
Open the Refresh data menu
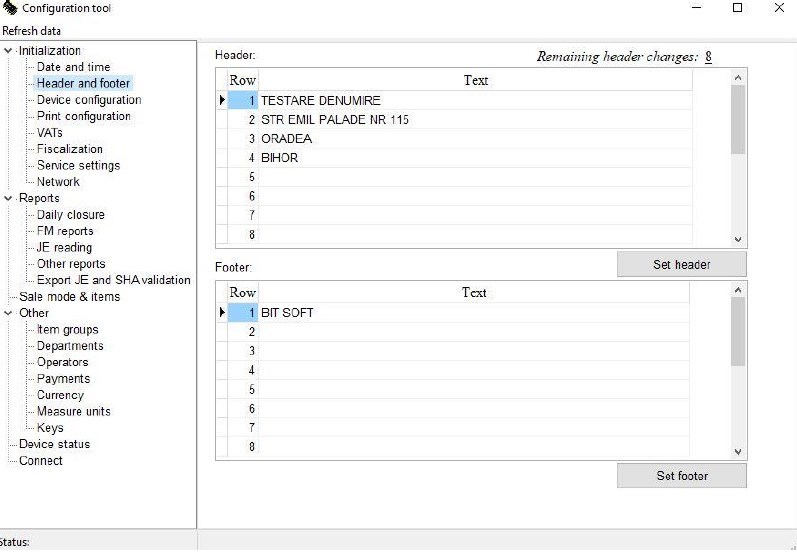[x=32, y=31]
